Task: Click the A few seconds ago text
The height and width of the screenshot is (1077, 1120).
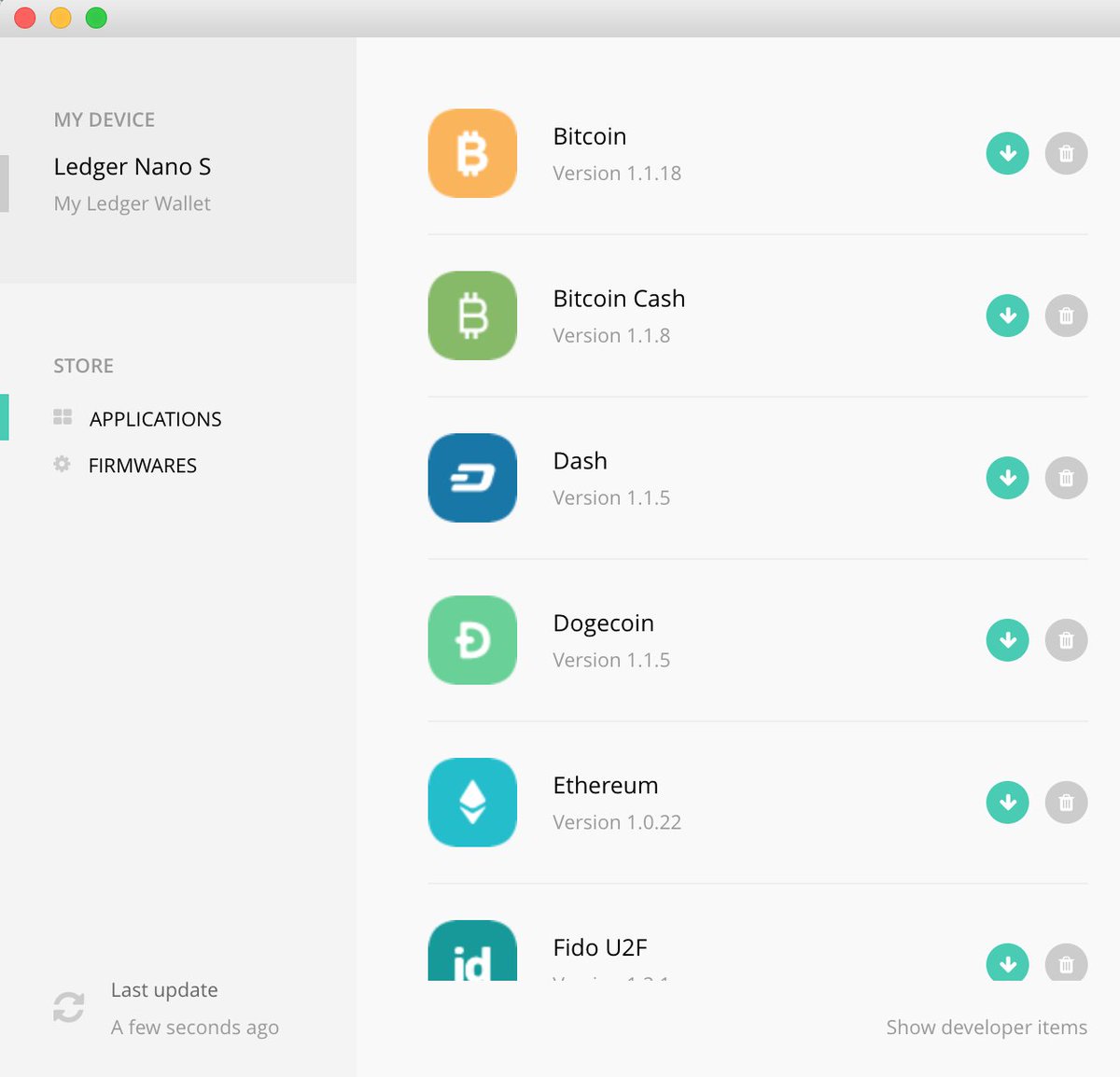Action: tap(194, 1028)
